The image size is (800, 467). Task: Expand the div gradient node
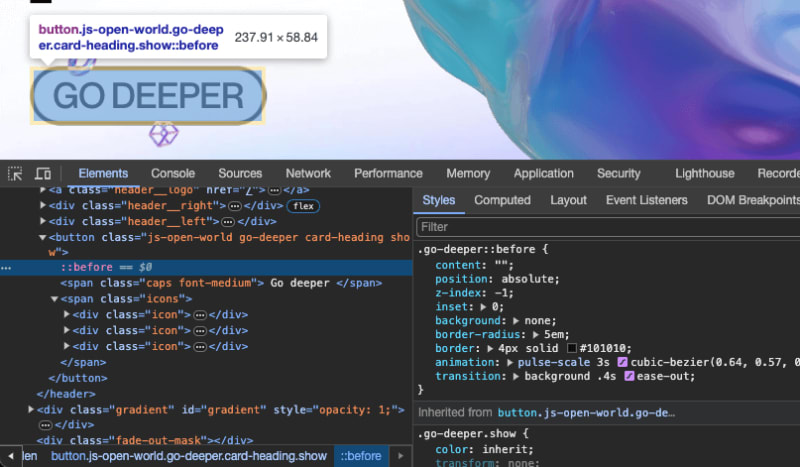pyautogui.click(x=31, y=410)
